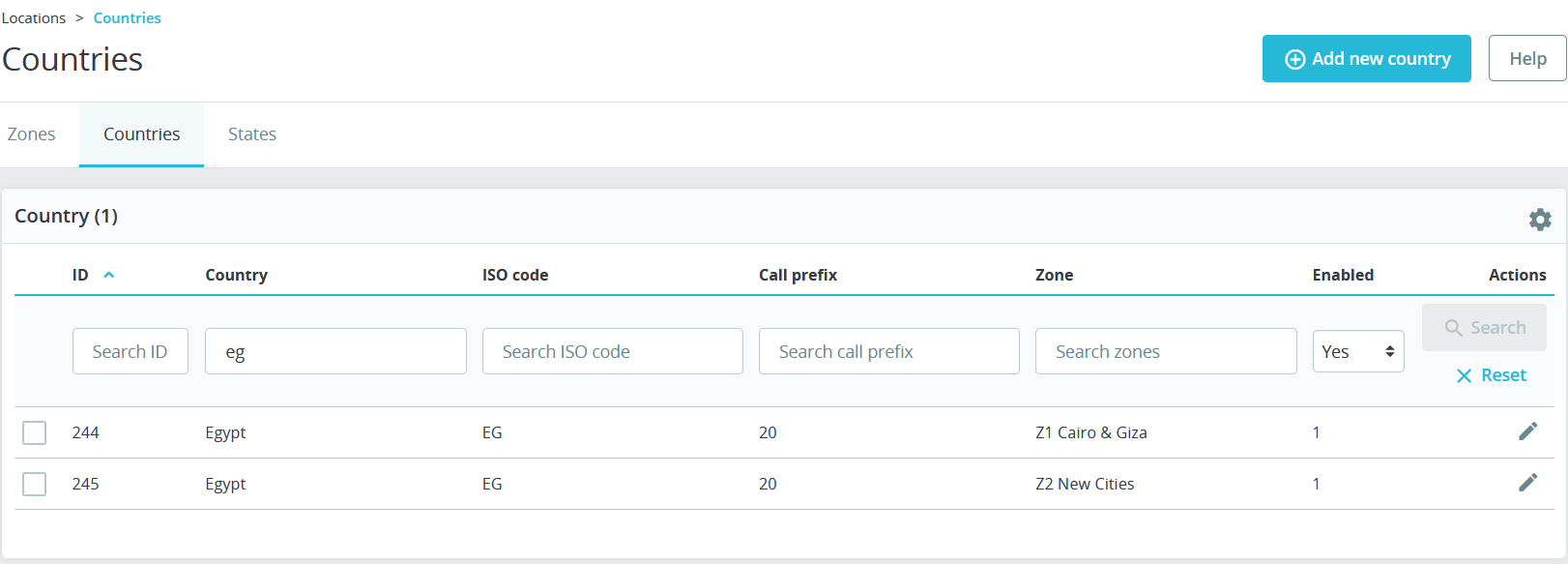Select checkbox for row ID 245

point(35,484)
